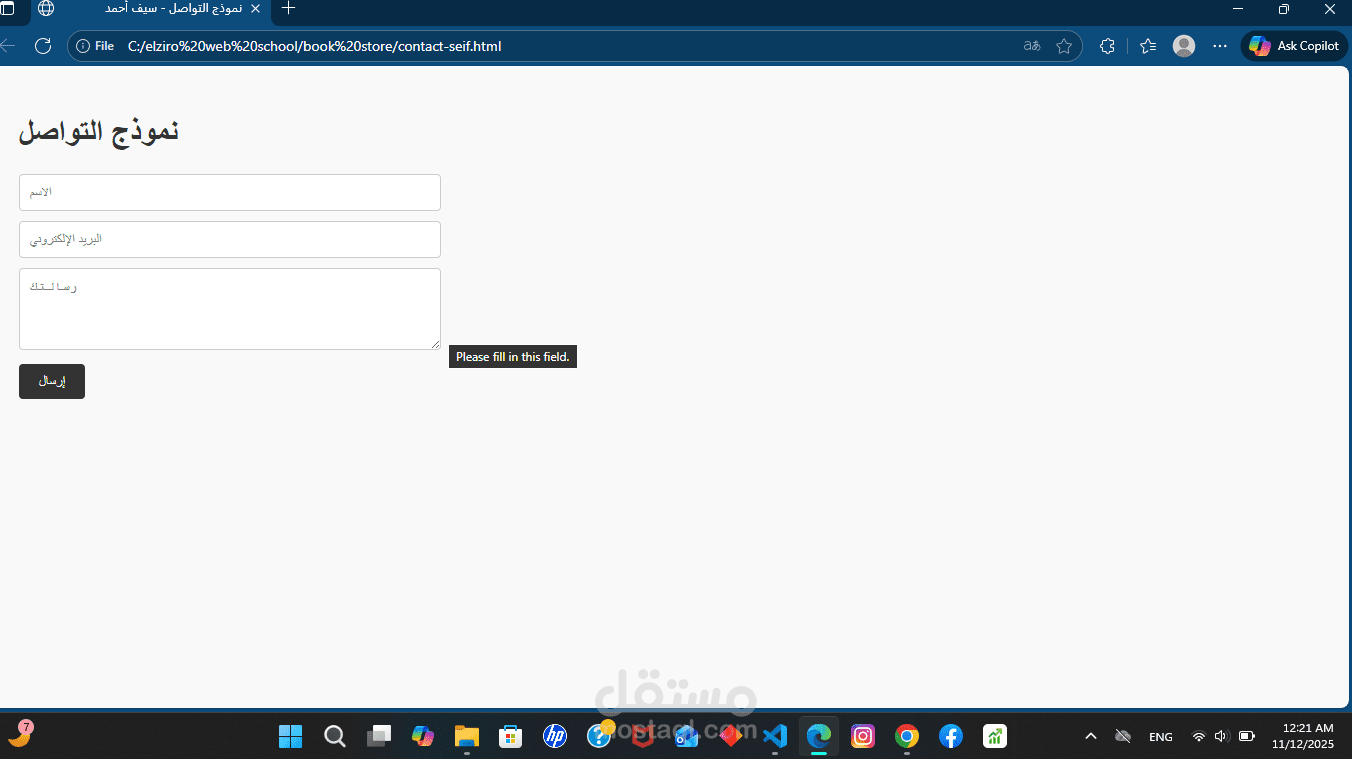
Task: Submit the form with إرسال button
Action: pyautogui.click(x=52, y=381)
